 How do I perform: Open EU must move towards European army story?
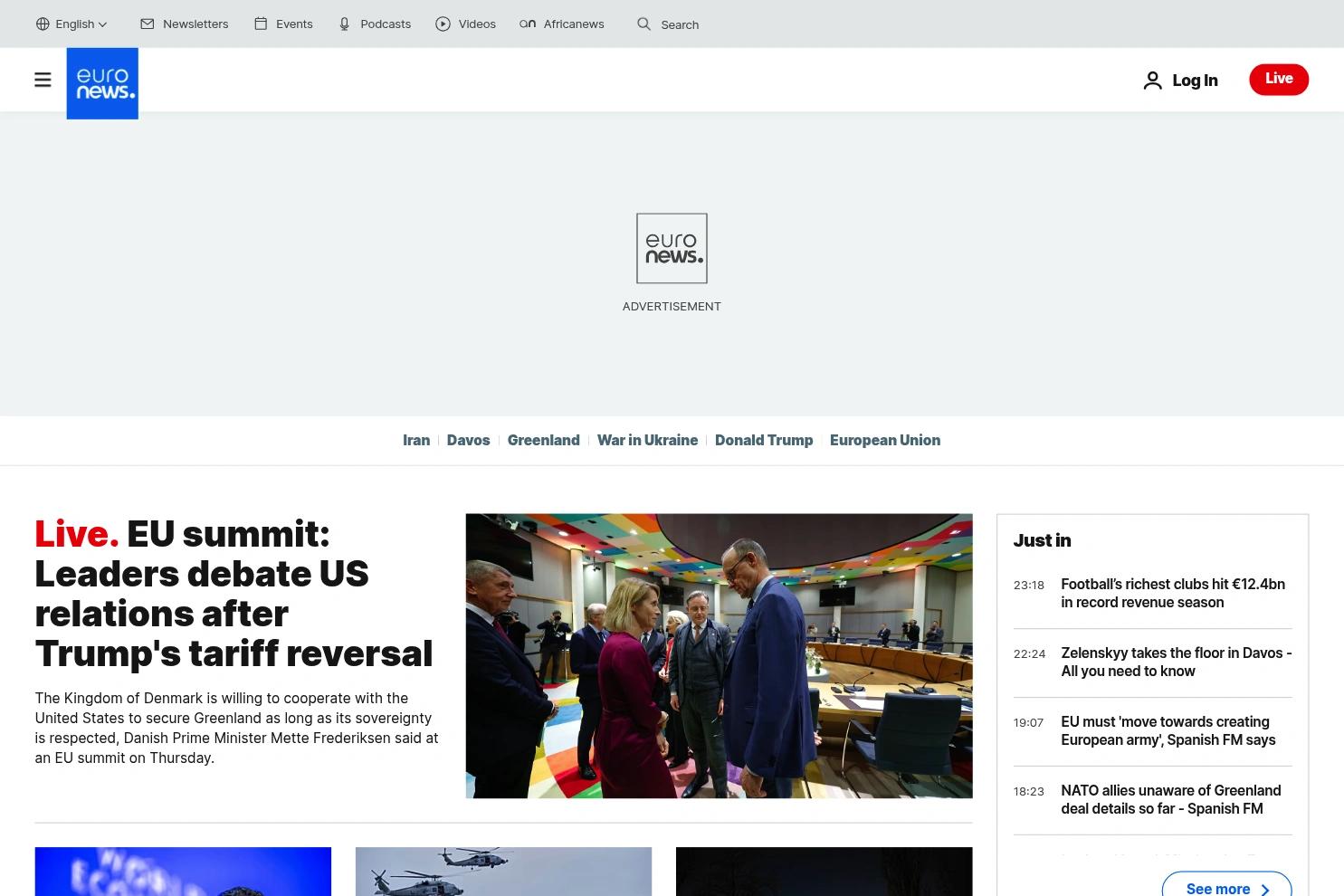click(x=1168, y=730)
